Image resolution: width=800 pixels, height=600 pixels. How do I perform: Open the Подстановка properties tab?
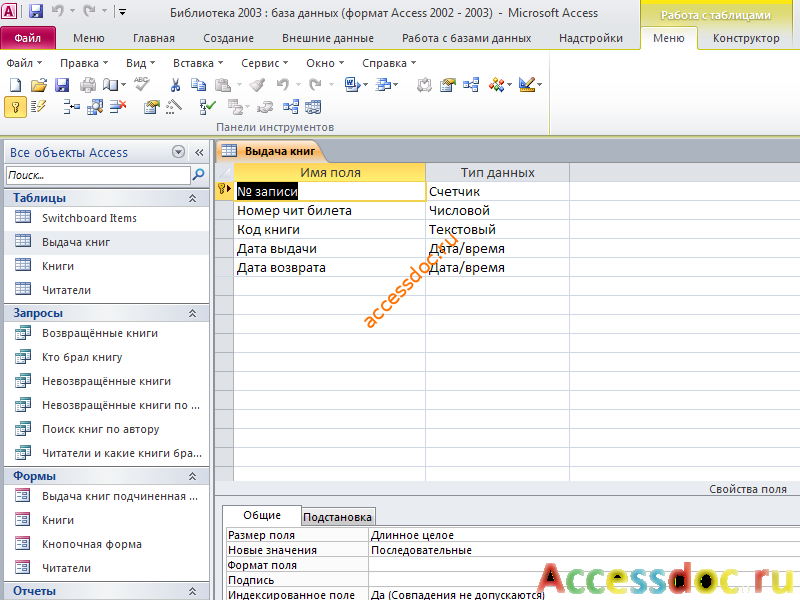[x=337, y=517]
